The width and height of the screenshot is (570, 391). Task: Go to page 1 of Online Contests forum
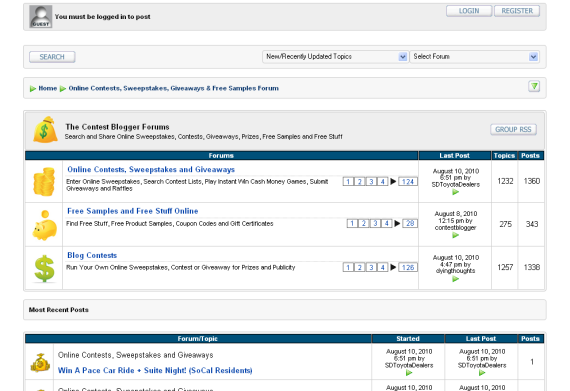point(348,181)
